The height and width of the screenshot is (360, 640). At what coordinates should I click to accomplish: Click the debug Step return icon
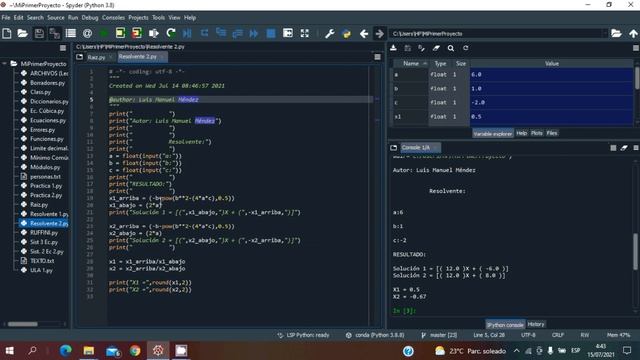(237, 33)
